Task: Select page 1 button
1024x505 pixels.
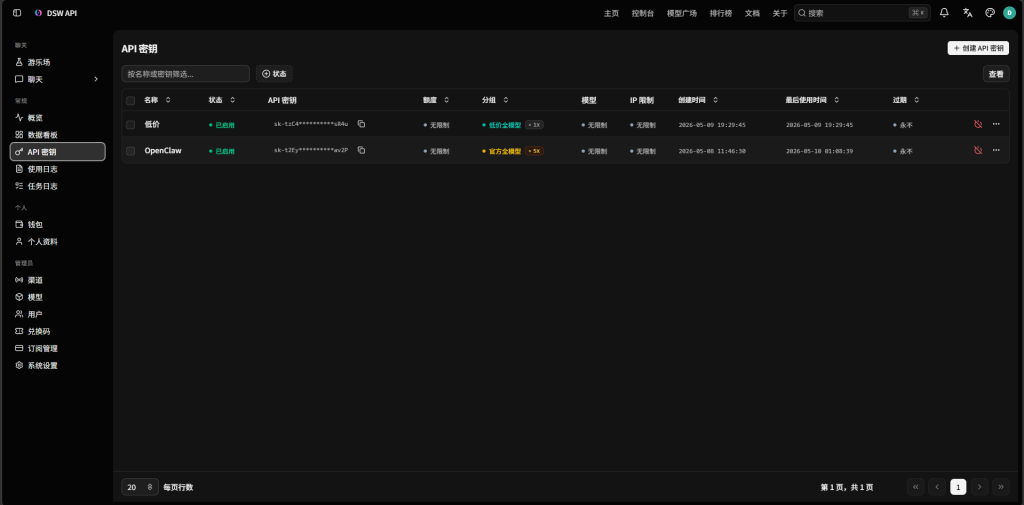Action: (x=958, y=487)
